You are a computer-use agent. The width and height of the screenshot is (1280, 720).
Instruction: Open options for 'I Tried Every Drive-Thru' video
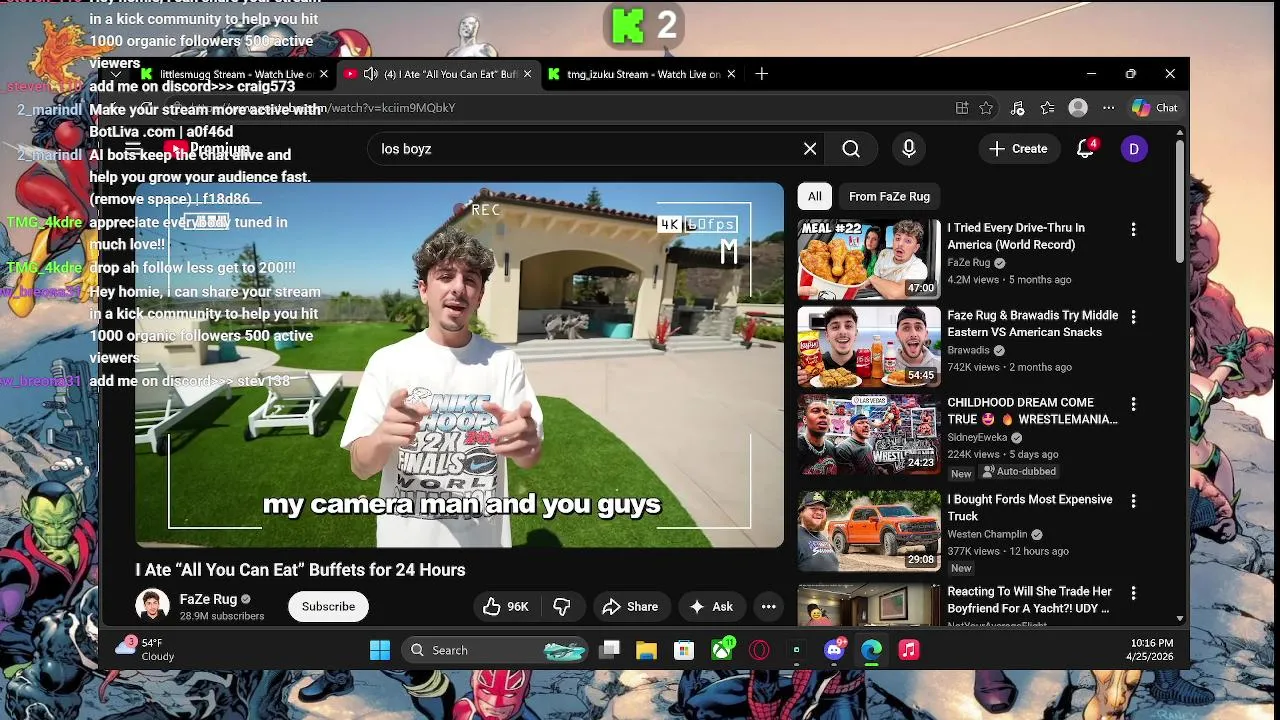coord(1133,229)
